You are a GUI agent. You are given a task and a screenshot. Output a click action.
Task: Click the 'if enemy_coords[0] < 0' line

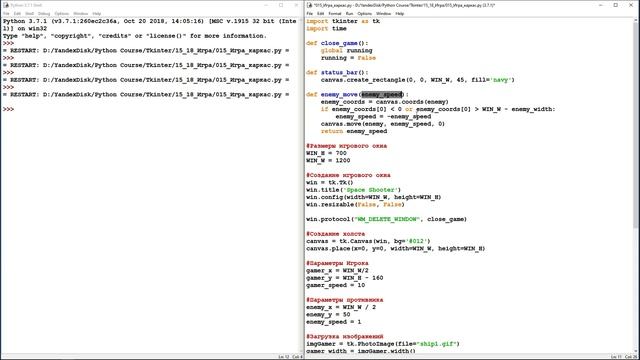coord(438,109)
